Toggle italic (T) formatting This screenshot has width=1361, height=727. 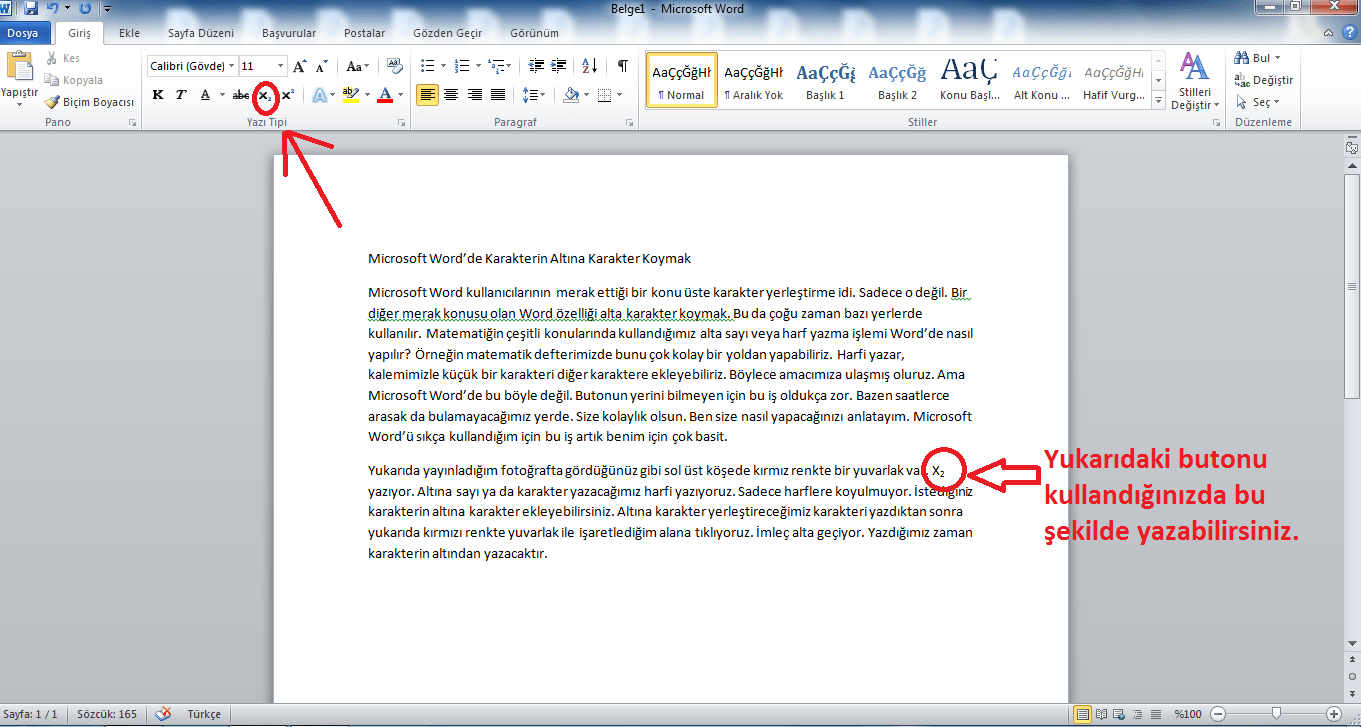(x=181, y=95)
